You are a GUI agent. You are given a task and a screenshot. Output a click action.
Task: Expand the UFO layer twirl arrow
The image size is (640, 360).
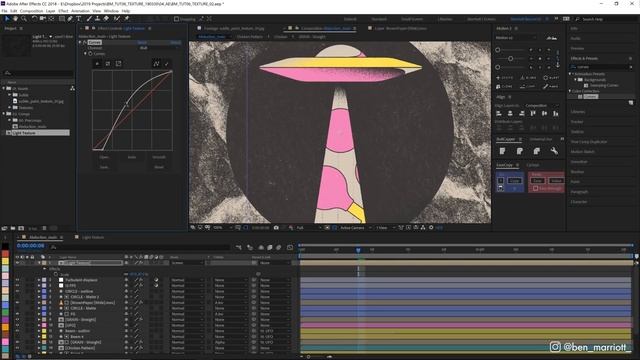39,325
